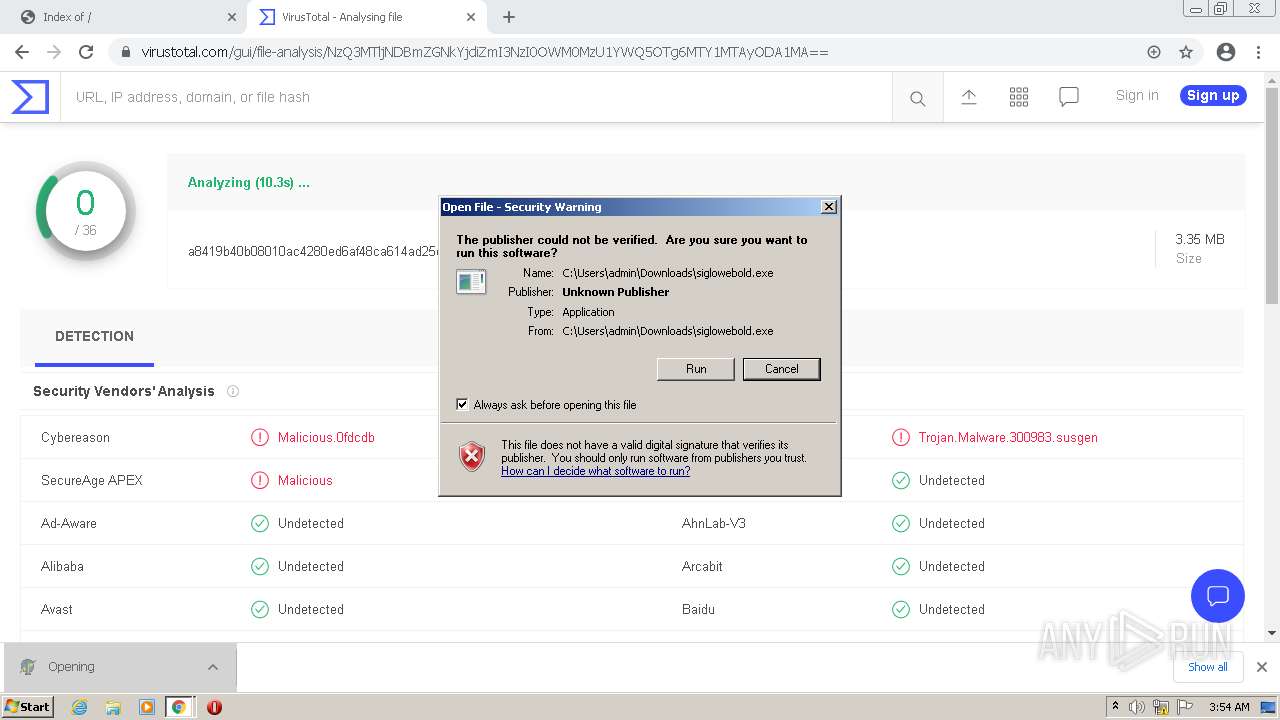Switch to the Index of / tab
The width and height of the screenshot is (1280, 720).
click(125, 17)
